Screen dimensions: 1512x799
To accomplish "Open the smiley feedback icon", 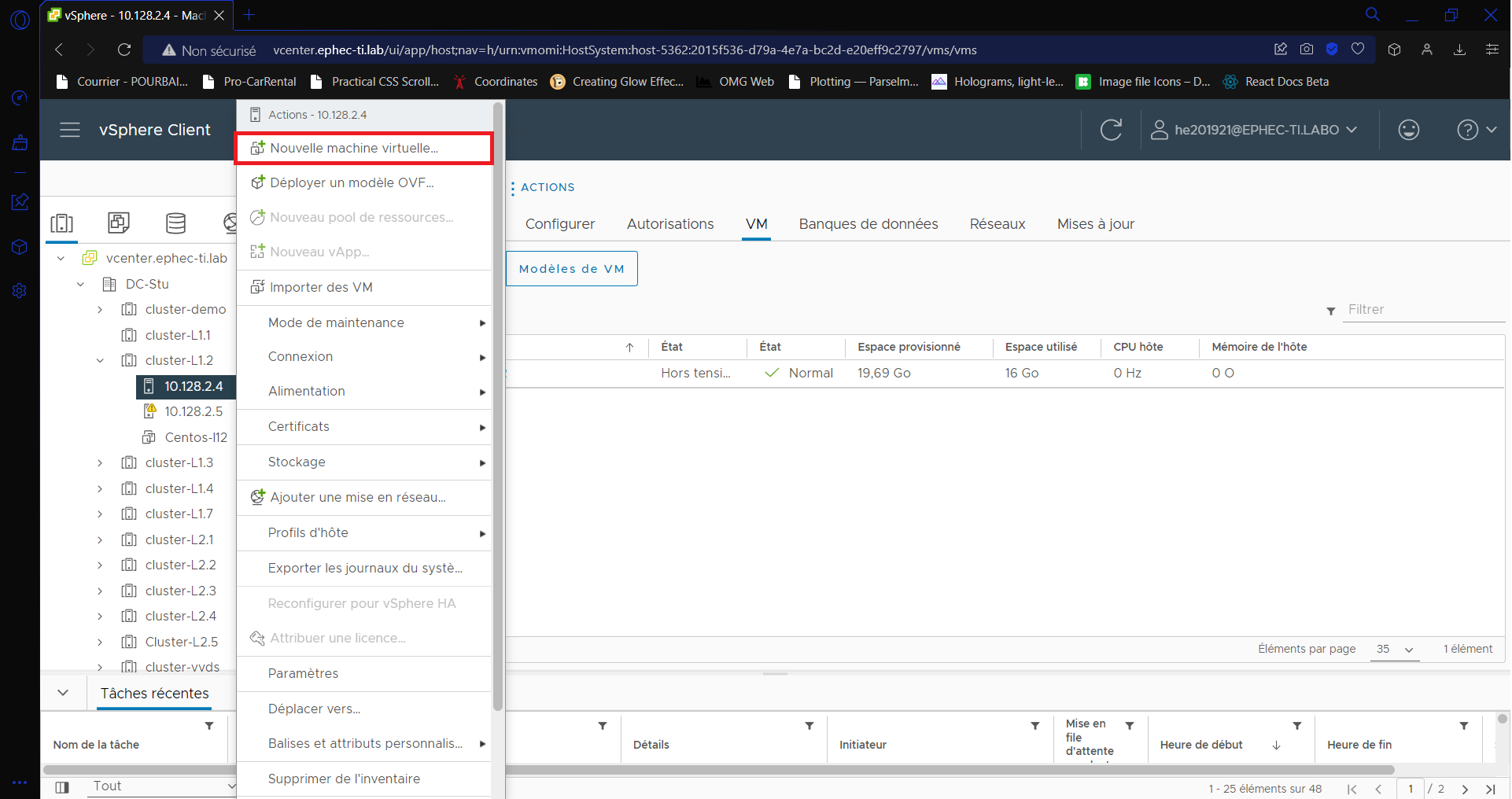I will (1408, 130).
